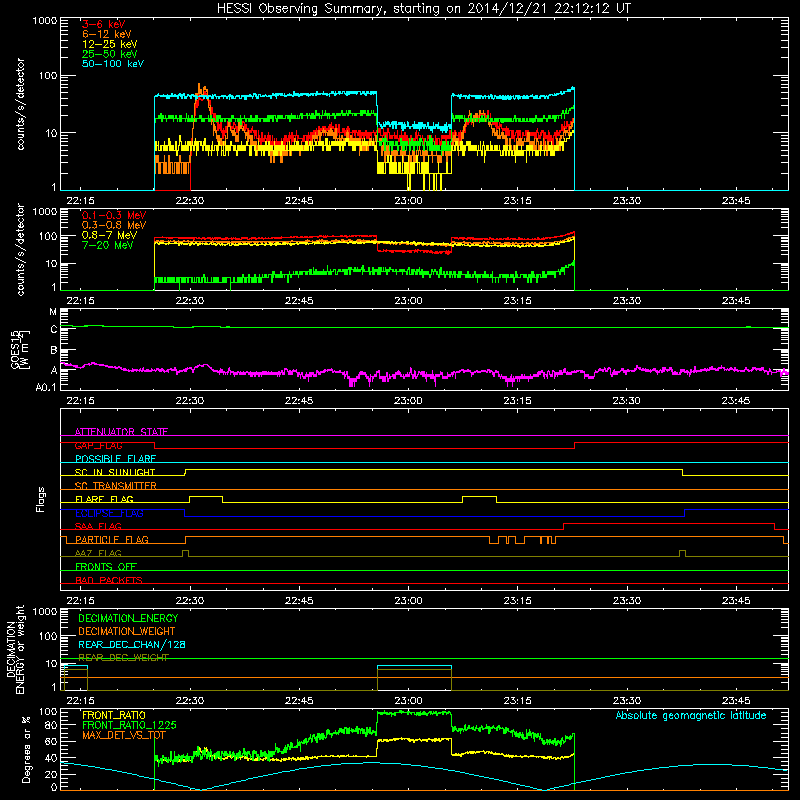Image resolution: width=800 pixels, height=800 pixels.
Task: Click the green FRONT_RATIO_1225 legend label
Action: pos(129,725)
